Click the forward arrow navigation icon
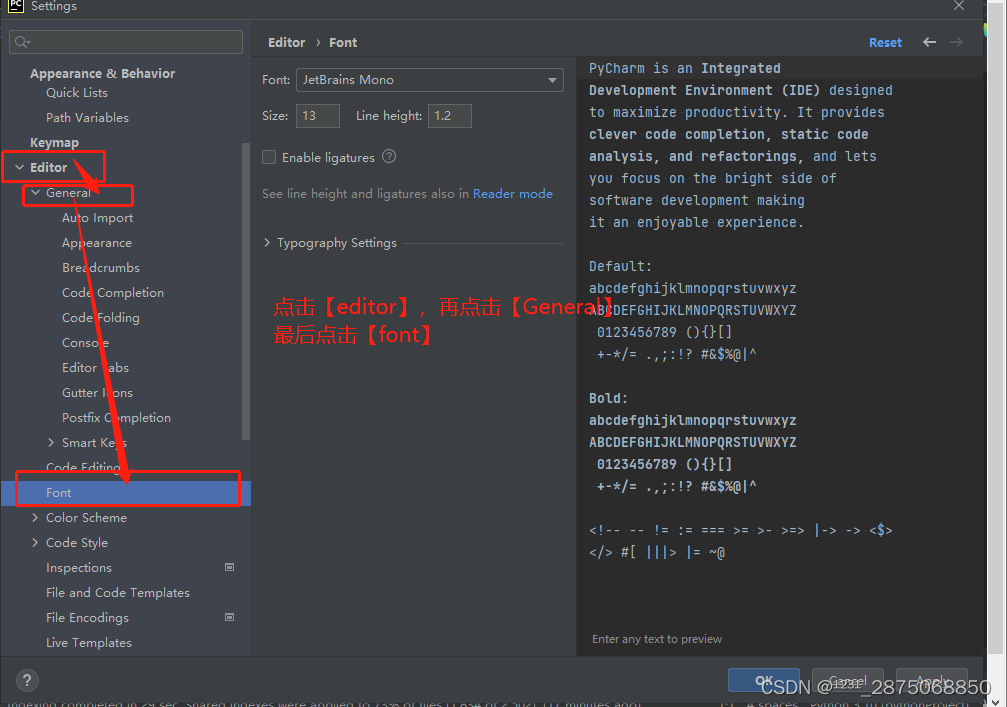Screen dimensions: 1007x707 coord(956,42)
